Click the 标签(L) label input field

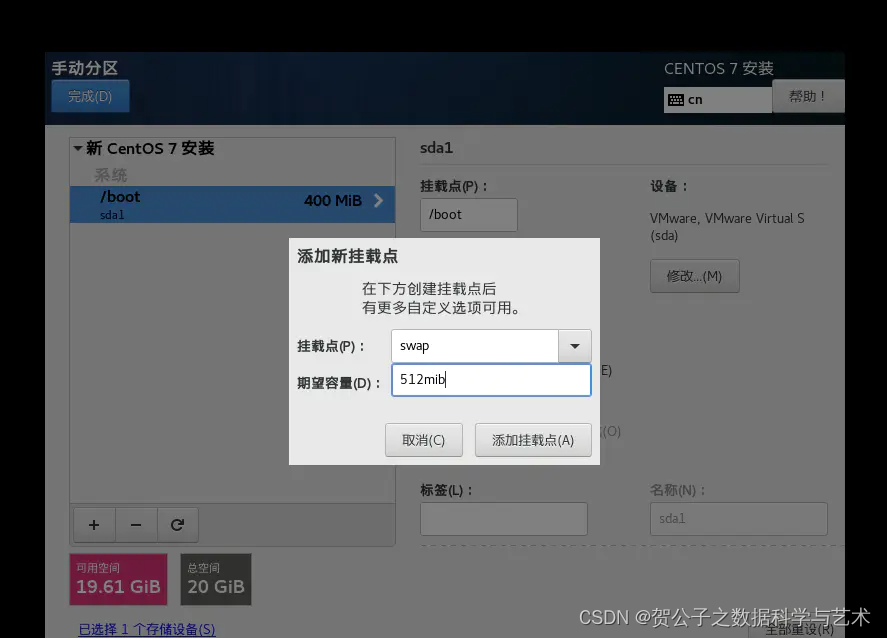(x=503, y=519)
